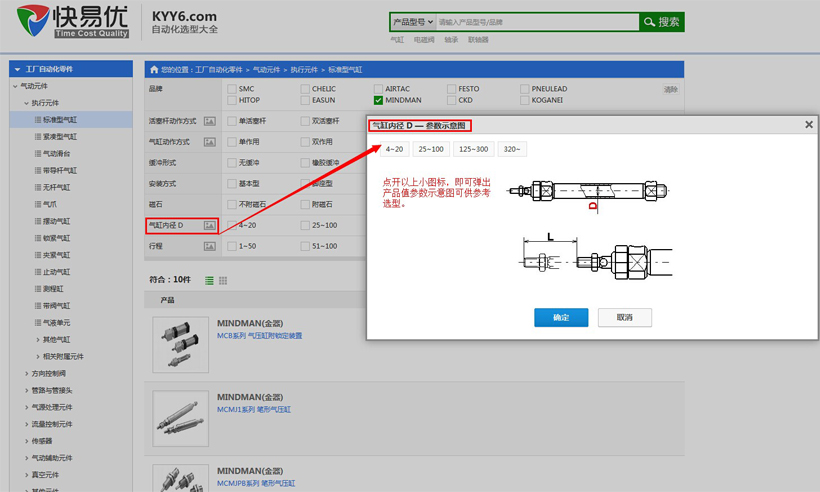
Task: Open the 行程 parameter diagram icon
Action: pyautogui.click(x=210, y=246)
